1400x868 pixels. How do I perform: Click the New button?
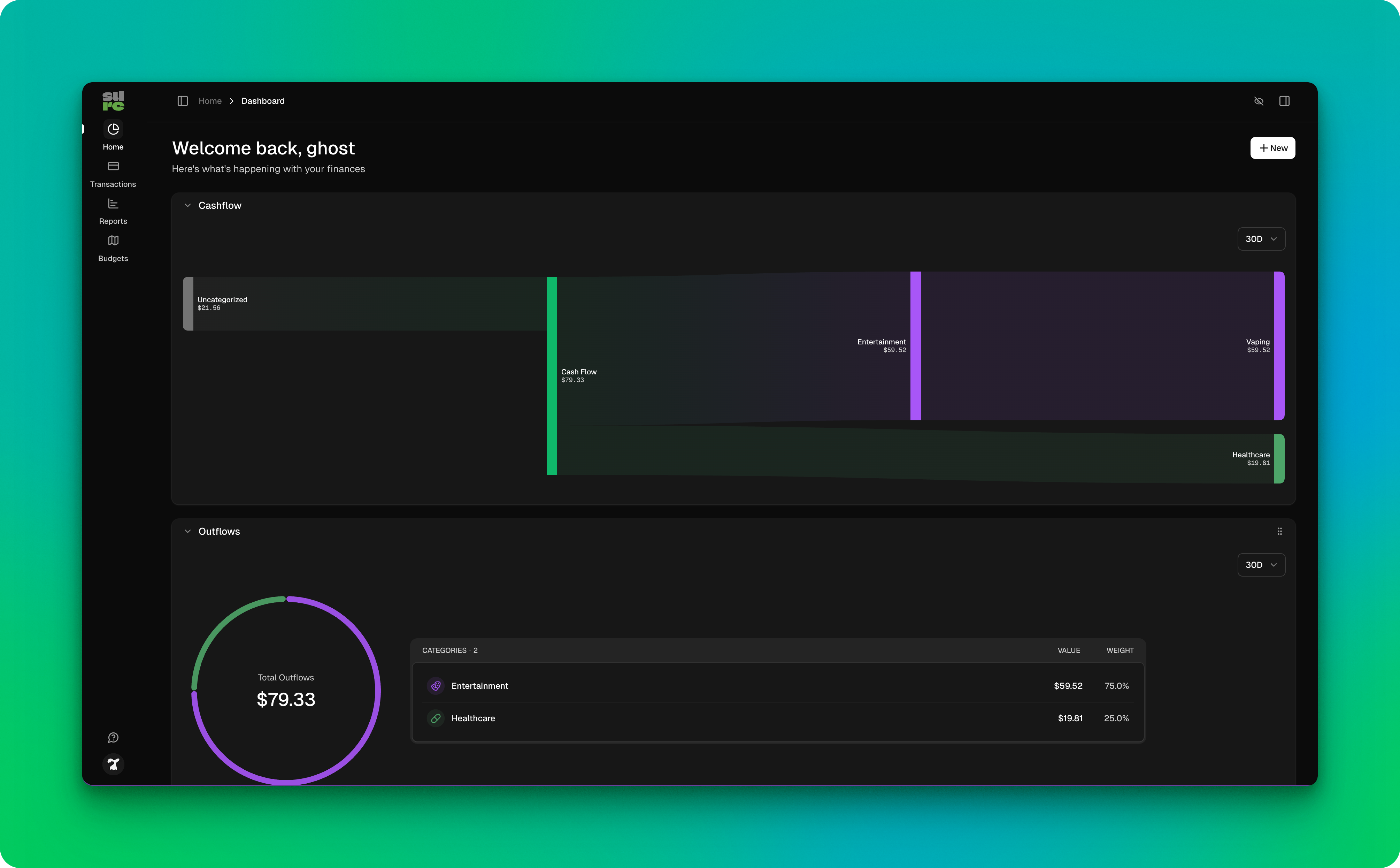point(1272,148)
